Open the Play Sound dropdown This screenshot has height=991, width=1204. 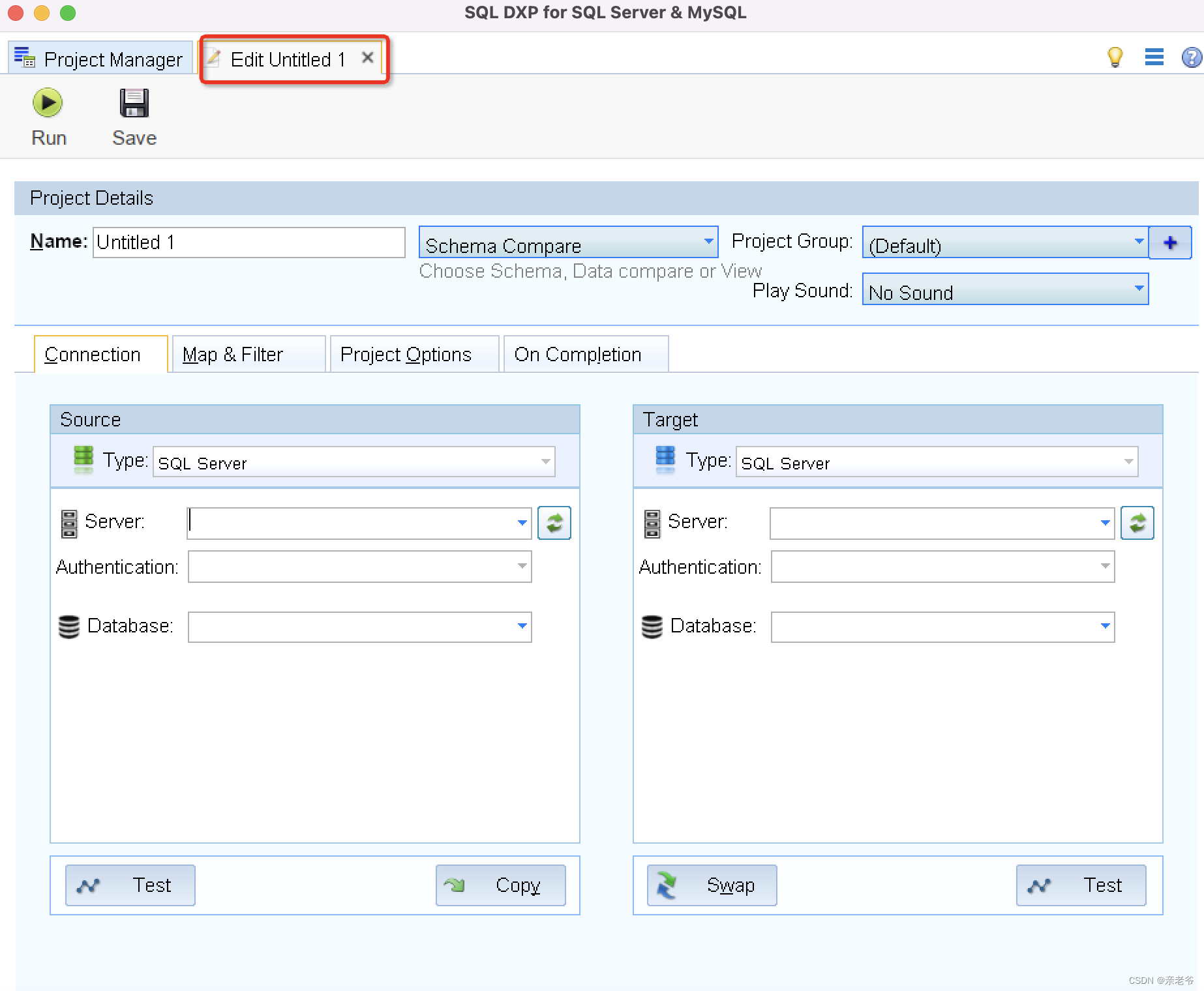[1005, 289]
